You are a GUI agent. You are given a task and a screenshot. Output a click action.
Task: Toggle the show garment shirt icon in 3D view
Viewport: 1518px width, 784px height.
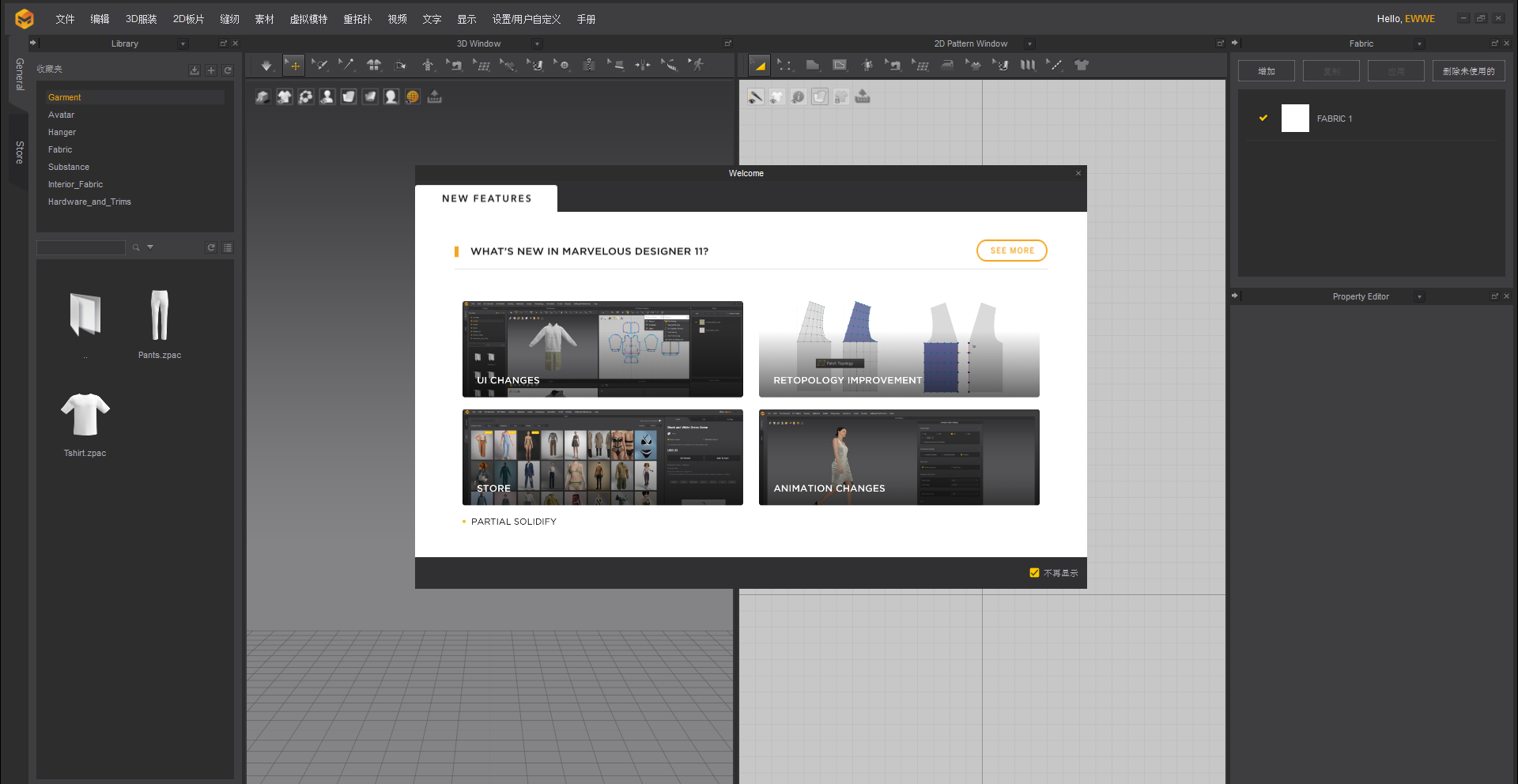(x=285, y=97)
